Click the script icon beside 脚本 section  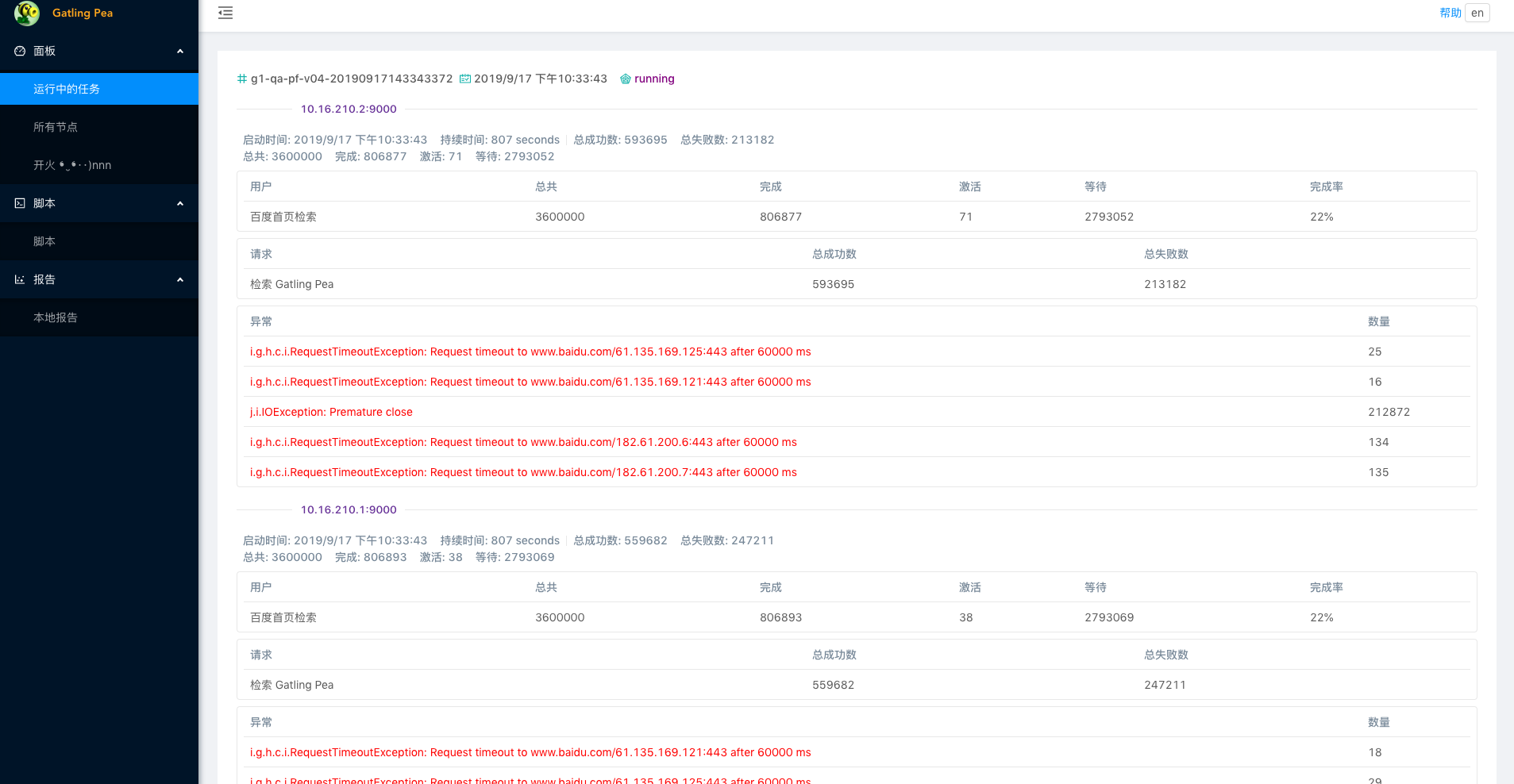point(20,203)
